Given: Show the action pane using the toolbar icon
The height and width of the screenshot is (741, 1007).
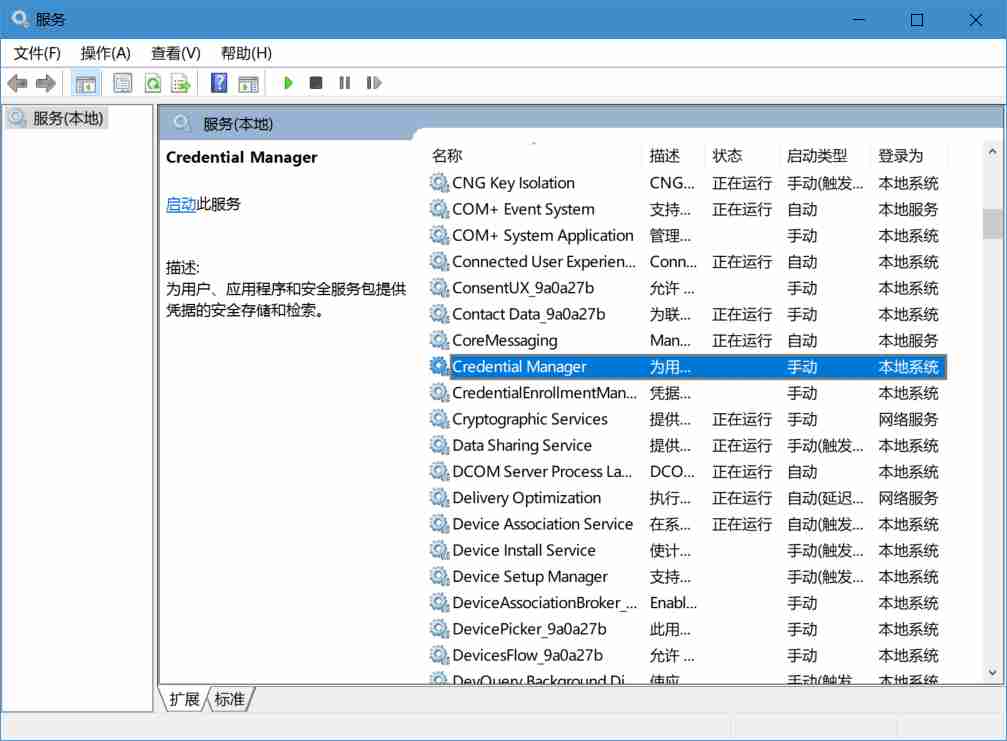Looking at the screenshot, I should [247, 83].
